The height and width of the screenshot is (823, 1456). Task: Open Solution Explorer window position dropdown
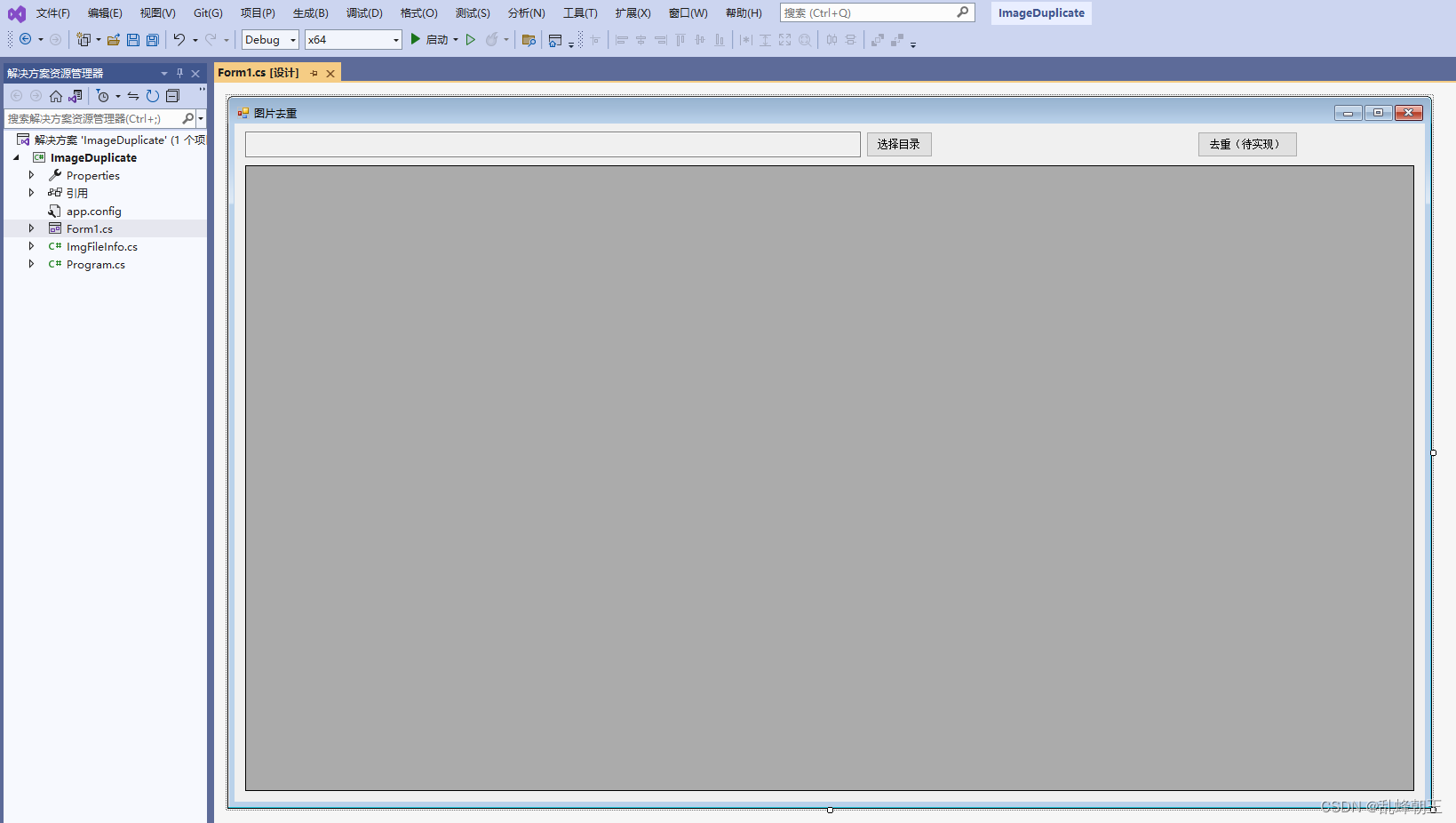[x=164, y=73]
